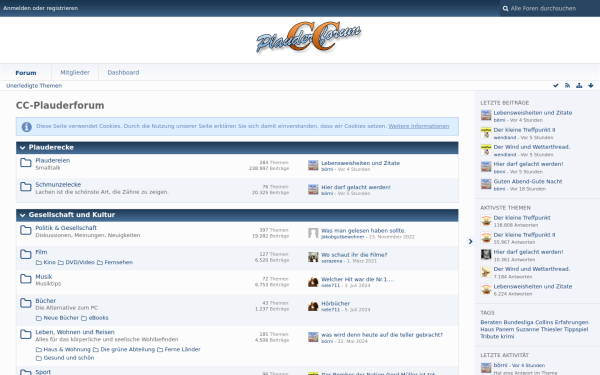This screenshot has height=375, width=600.
Task: Click info icon in cookie notice
Action: coord(26,127)
